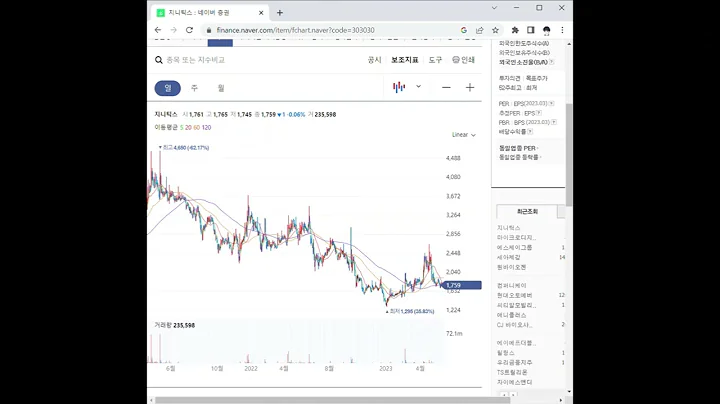Viewport: 720px width, 404px height.
Task: Open the tab search chevron in title bar
Action: pos(494,8)
